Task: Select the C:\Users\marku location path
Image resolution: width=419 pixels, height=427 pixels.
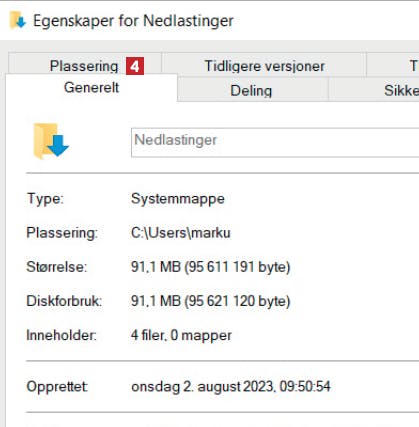Action: coord(181,233)
